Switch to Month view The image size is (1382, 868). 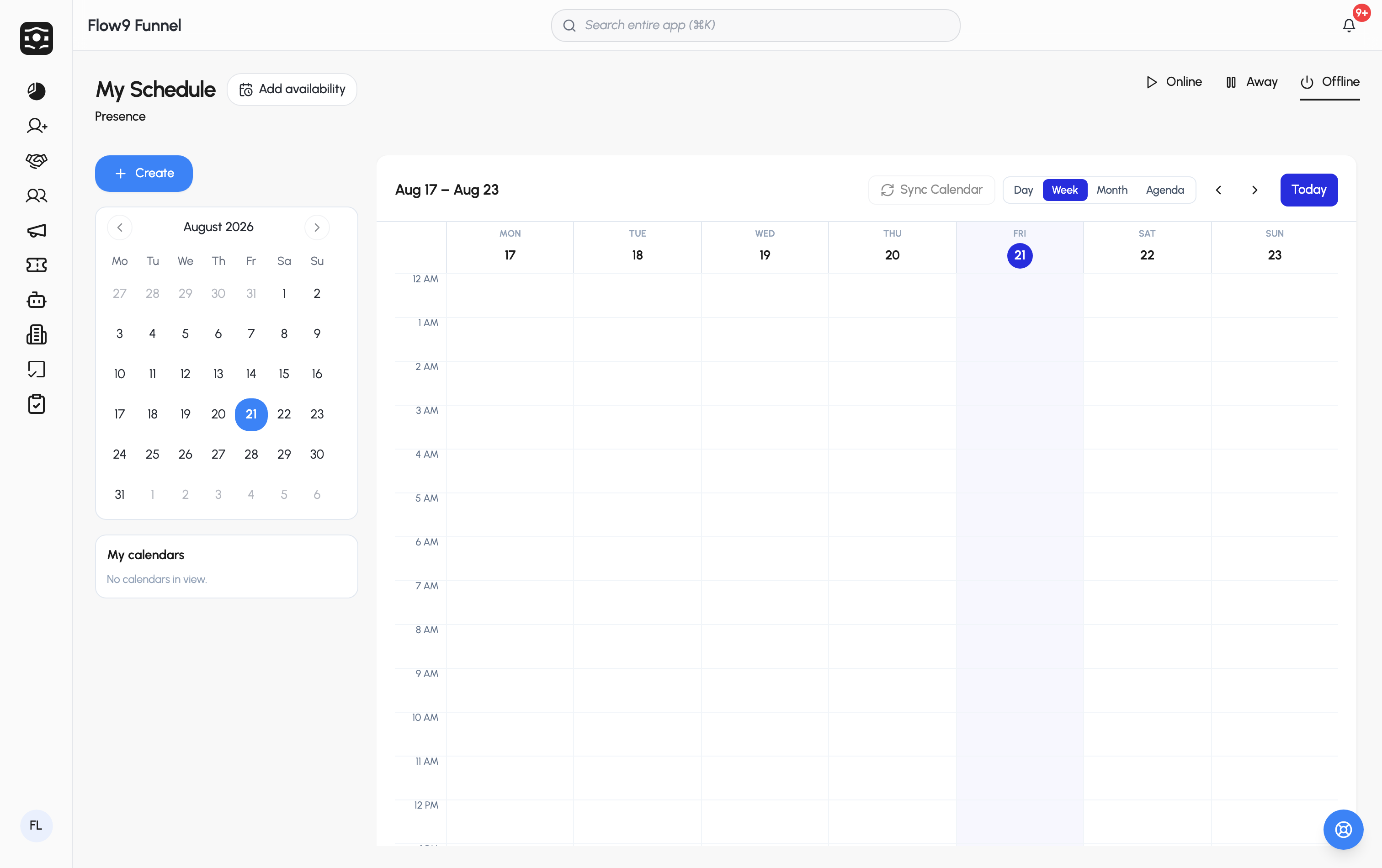coord(1112,190)
